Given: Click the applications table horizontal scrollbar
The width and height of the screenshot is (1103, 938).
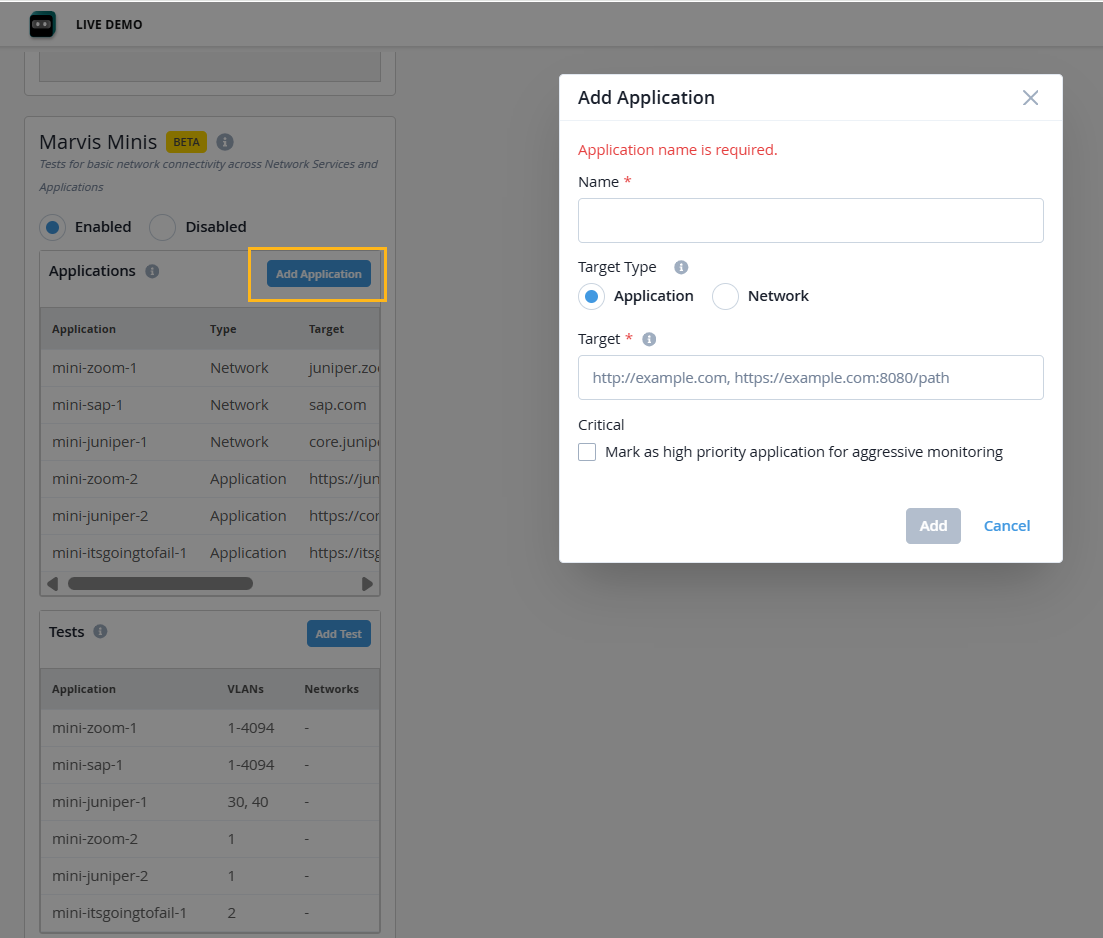Looking at the screenshot, I should coord(160,584).
